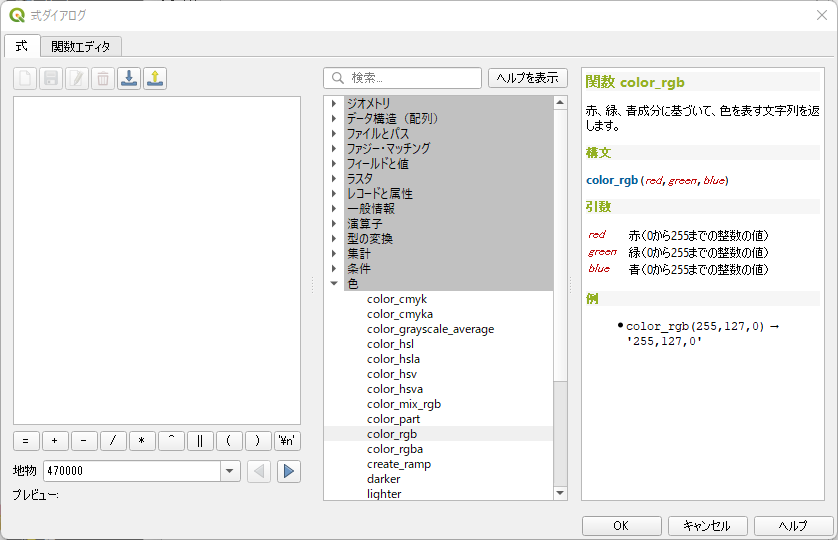This screenshot has width=838, height=540.
Task: Click the save expression floppy icon
Action: pyautogui.click(x=51, y=78)
